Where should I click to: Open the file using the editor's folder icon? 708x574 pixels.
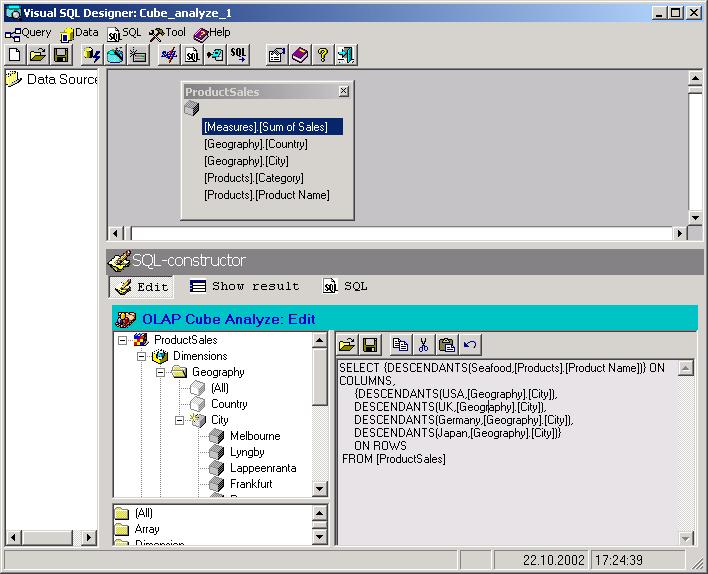[347, 345]
